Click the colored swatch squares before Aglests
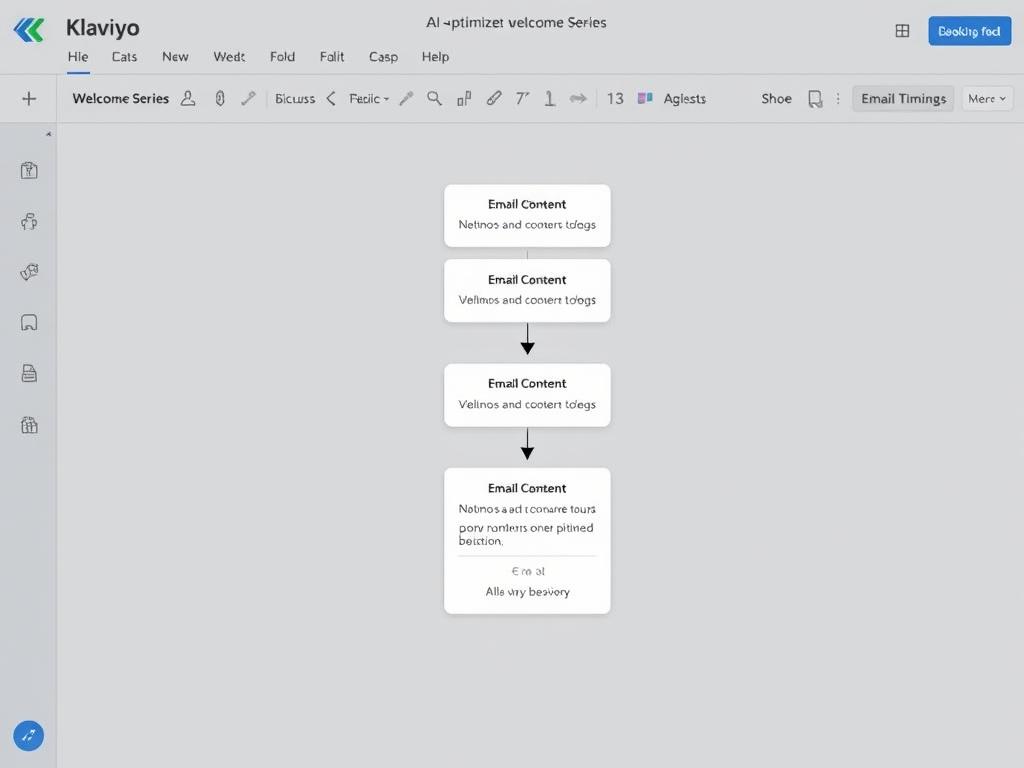Screen dimensions: 1024x768 click(x=646, y=98)
